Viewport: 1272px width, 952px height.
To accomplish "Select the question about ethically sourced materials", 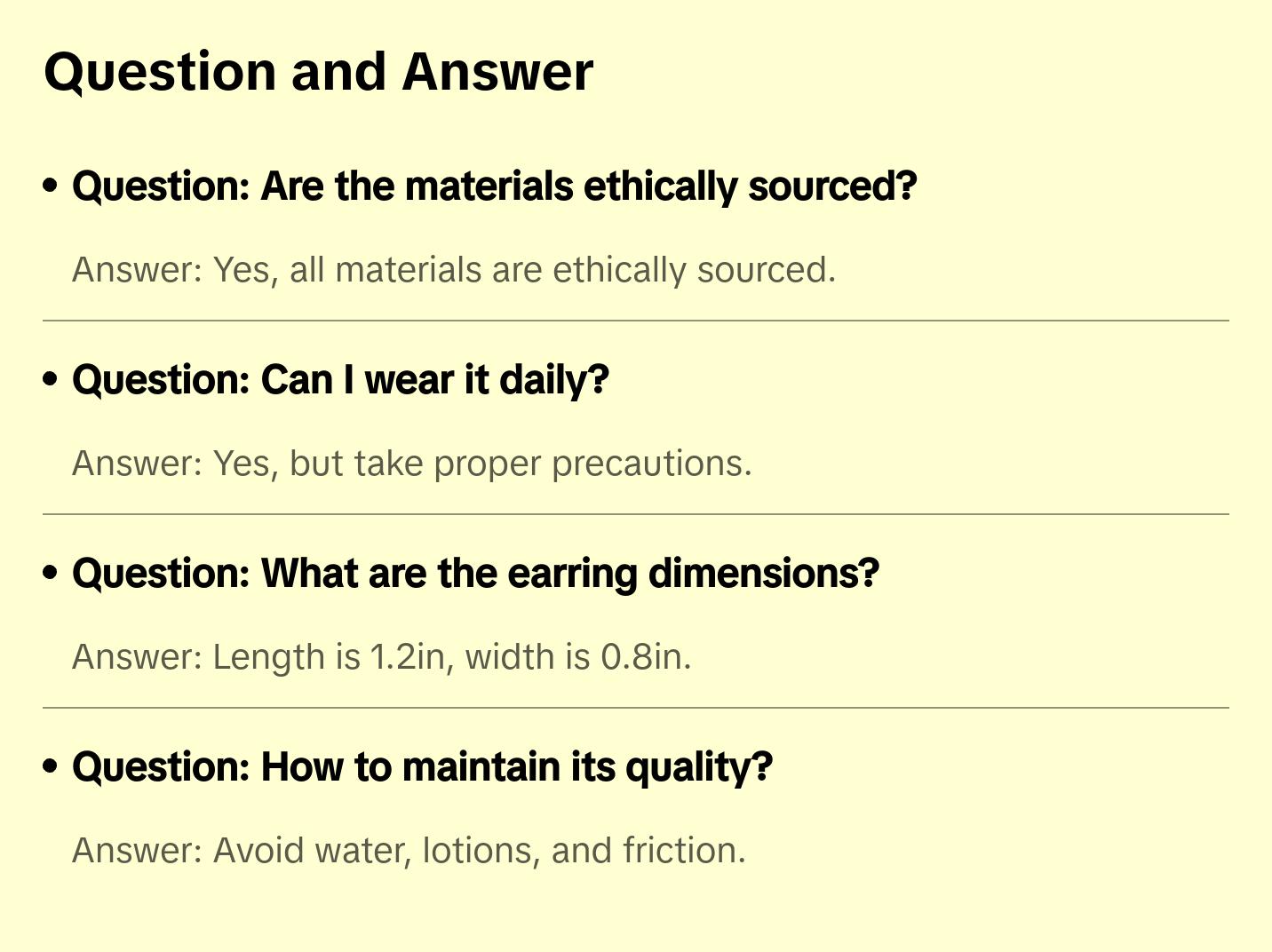I will (x=494, y=186).
